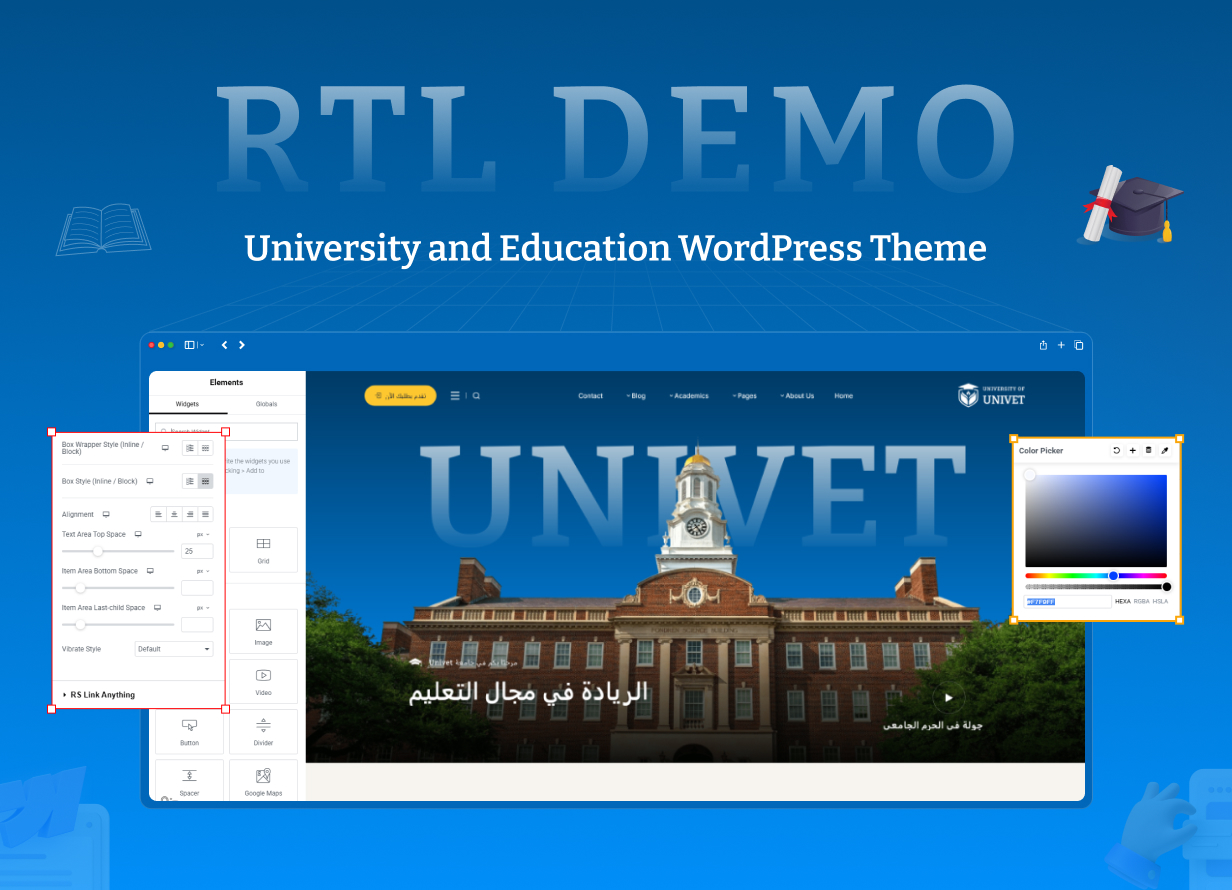1232x890 pixels.
Task: Click the University of Univet logo
Action: coord(991,395)
